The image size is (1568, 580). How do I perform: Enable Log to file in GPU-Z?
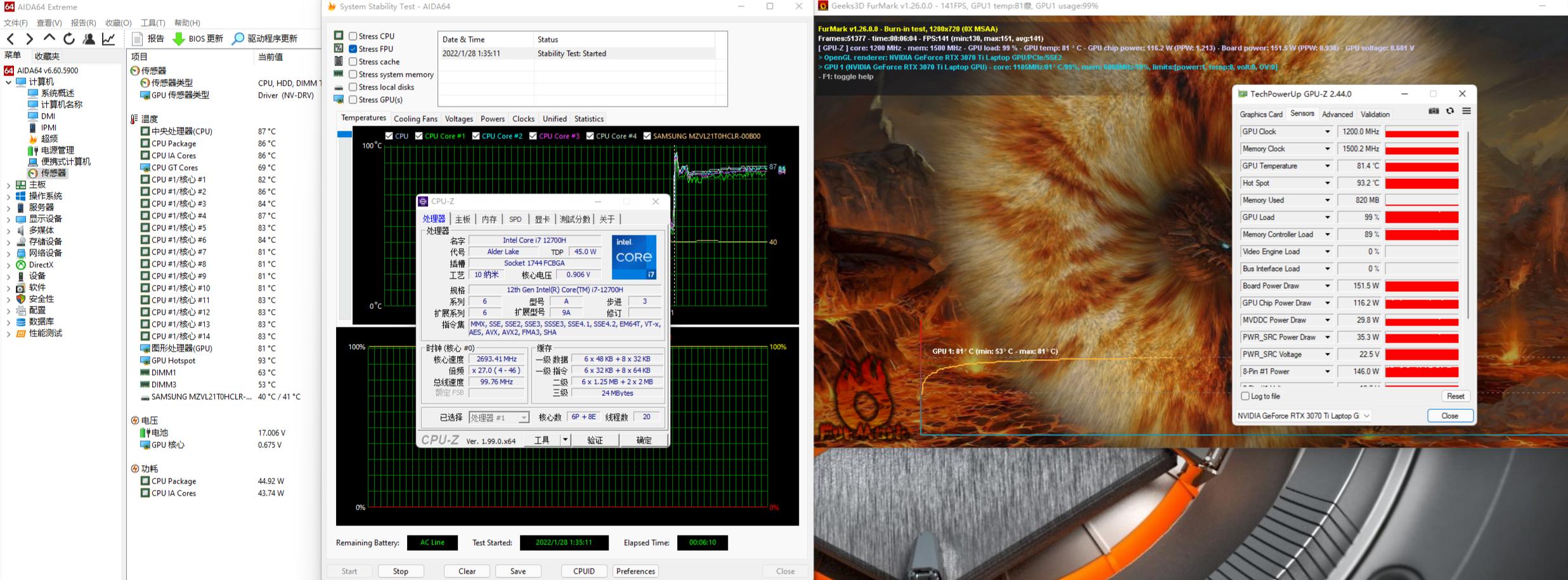tap(1245, 396)
